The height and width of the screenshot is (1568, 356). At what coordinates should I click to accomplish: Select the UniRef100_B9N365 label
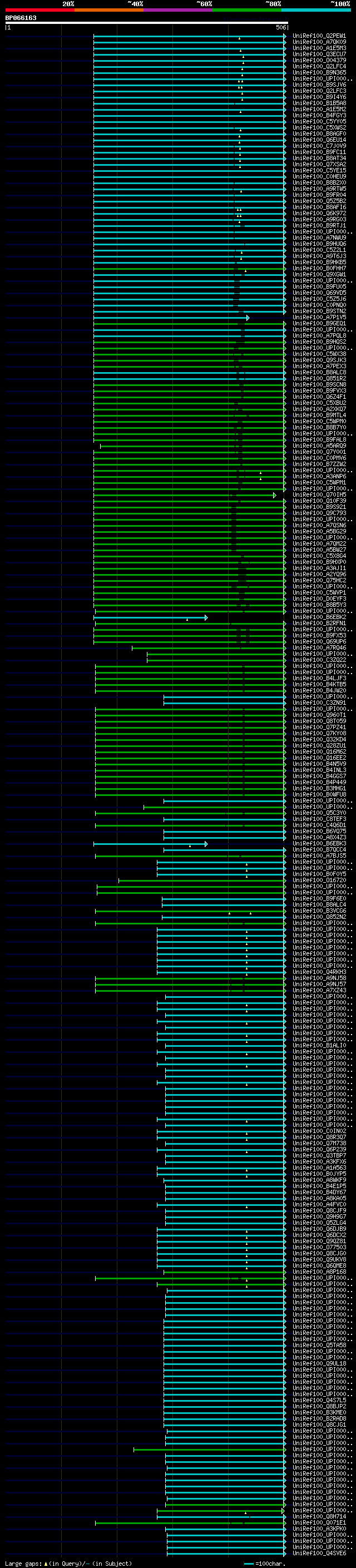(x=319, y=72)
